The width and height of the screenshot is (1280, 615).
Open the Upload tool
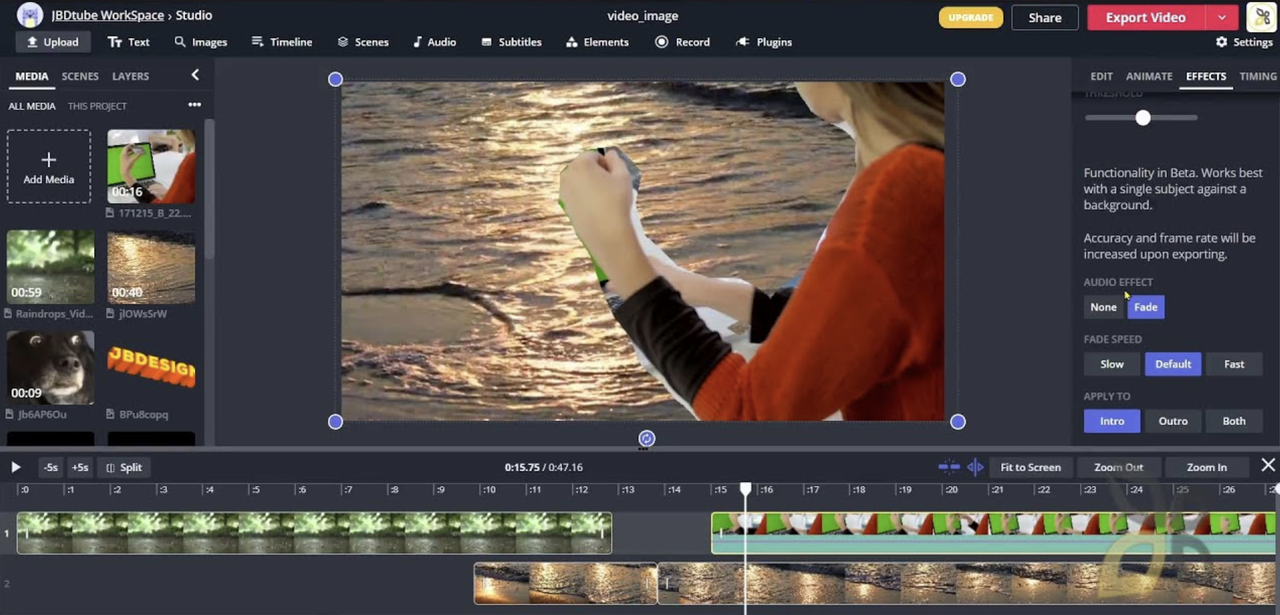point(53,42)
